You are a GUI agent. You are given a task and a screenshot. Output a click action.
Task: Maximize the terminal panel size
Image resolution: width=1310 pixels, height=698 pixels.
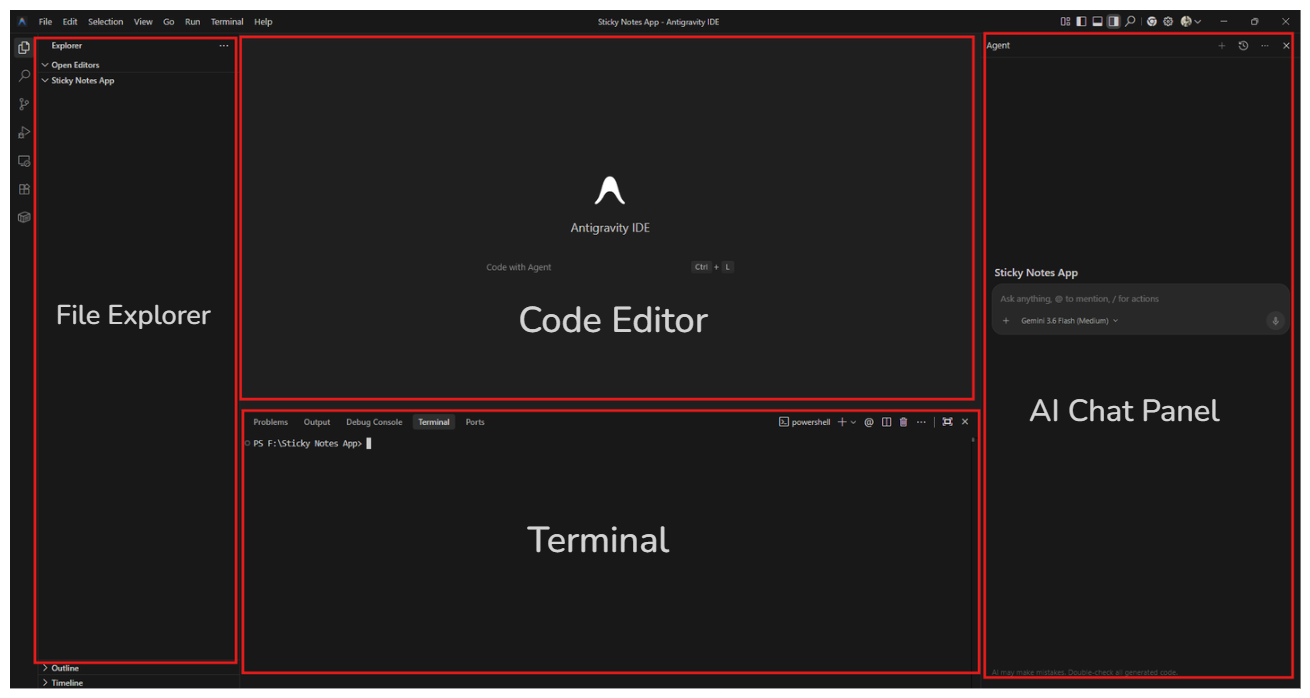(x=947, y=422)
